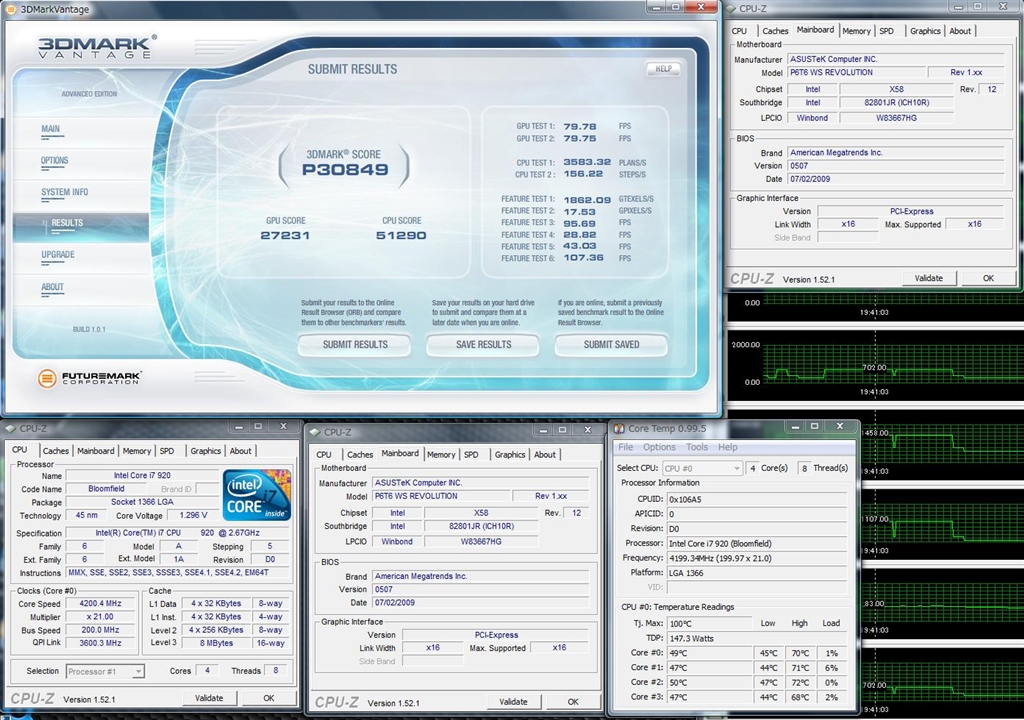This screenshot has width=1024, height=720.
Task: Click the SUBMIT SAVED button
Action: coord(611,344)
